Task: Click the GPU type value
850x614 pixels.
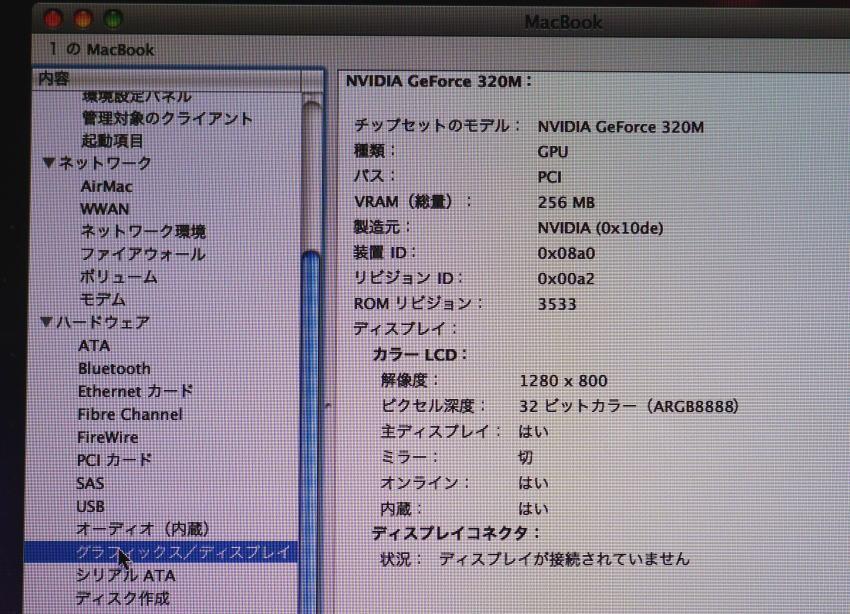Action: click(x=552, y=152)
